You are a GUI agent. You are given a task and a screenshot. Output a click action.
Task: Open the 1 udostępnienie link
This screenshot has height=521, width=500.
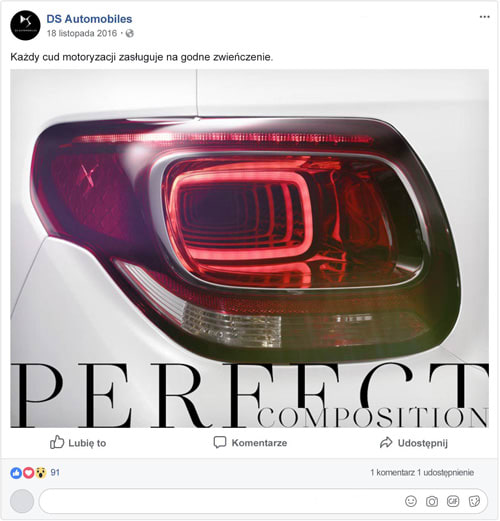click(x=446, y=472)
